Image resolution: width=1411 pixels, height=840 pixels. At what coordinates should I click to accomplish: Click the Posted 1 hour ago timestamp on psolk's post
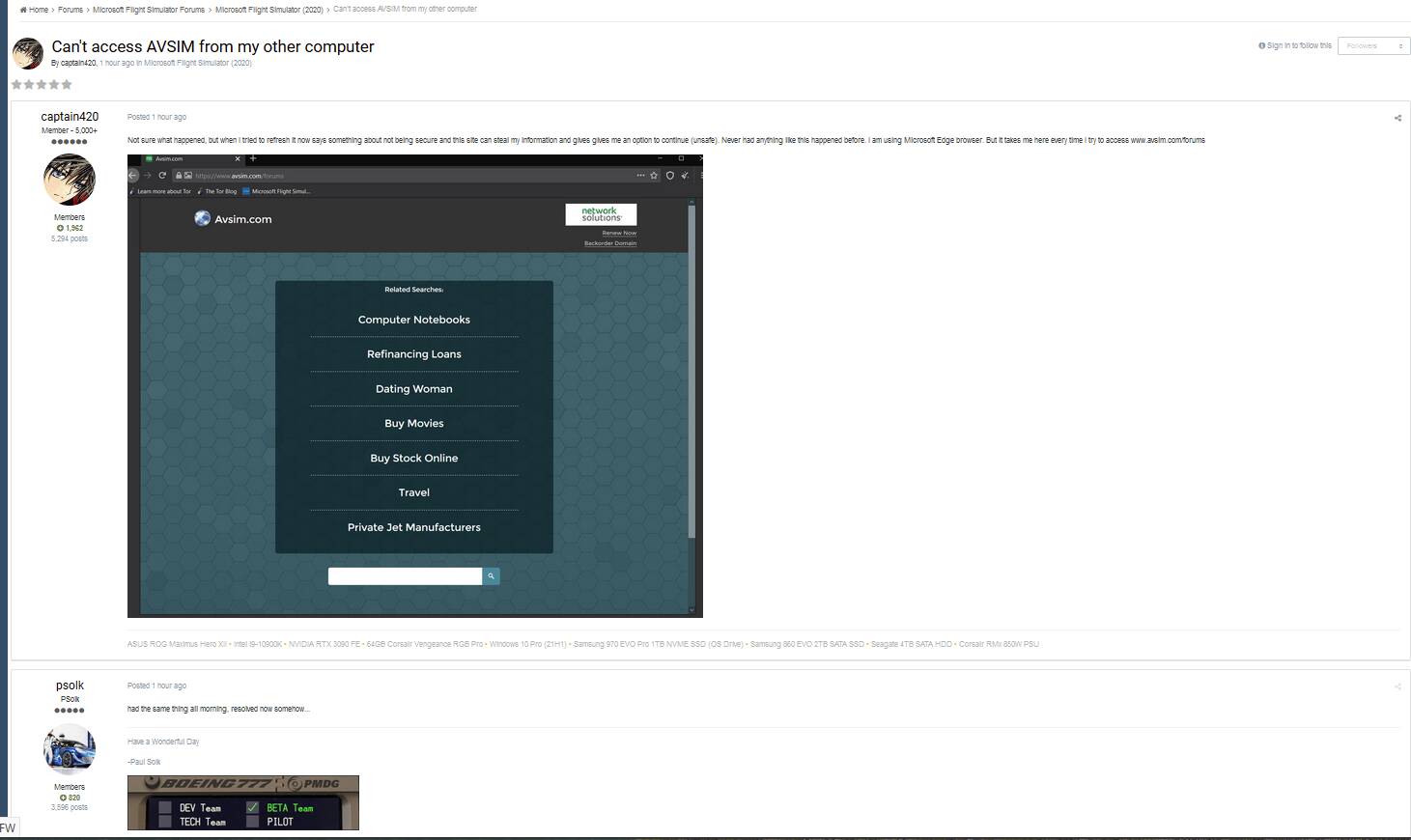pyautogui.click(x=156, y=686)
